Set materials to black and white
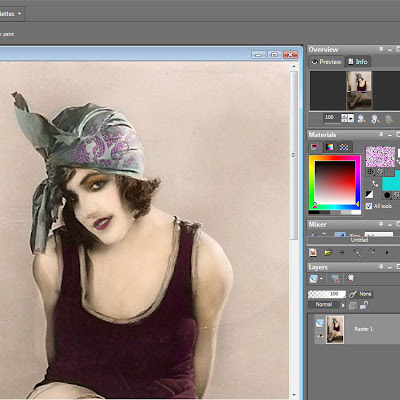Image resolution: width=400 pixels, height=400 pixels. point(369,194)
